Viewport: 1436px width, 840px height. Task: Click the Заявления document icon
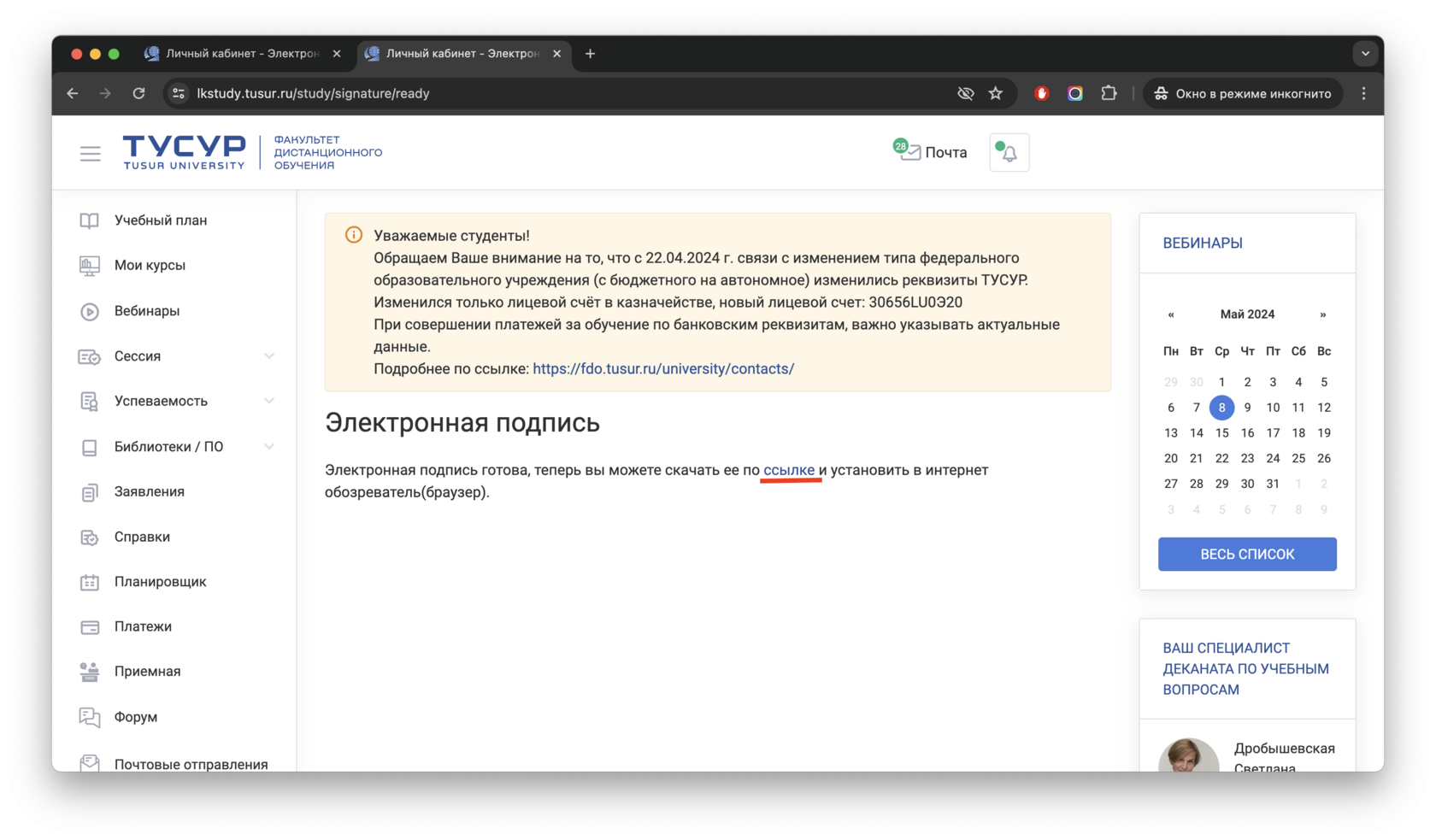pyautogui.click(x=89, y=492)
